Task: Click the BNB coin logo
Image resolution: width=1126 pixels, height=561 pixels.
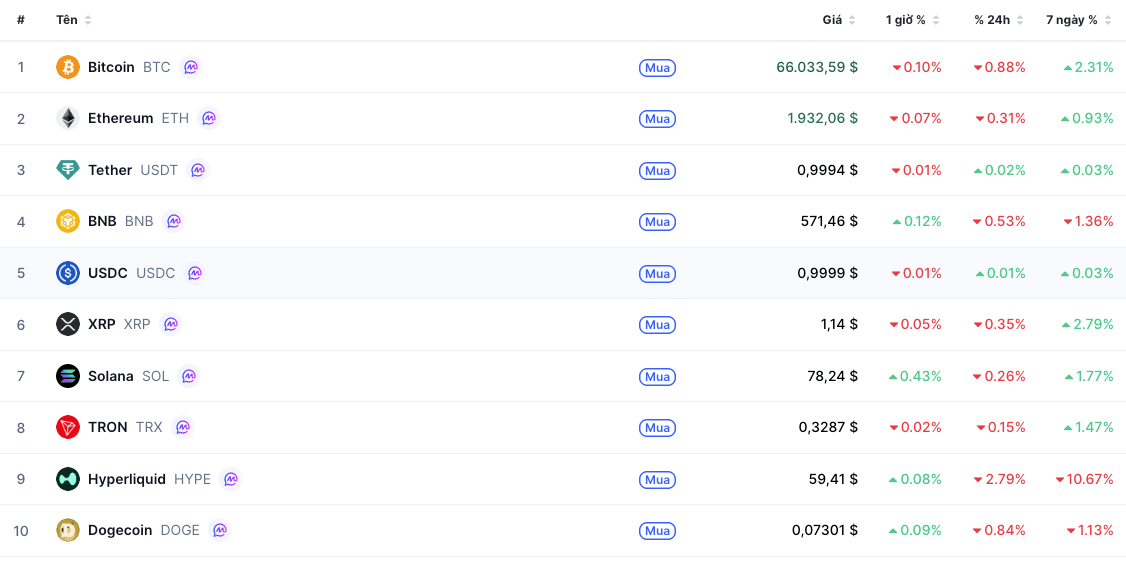Action: [x=68, y=221]
